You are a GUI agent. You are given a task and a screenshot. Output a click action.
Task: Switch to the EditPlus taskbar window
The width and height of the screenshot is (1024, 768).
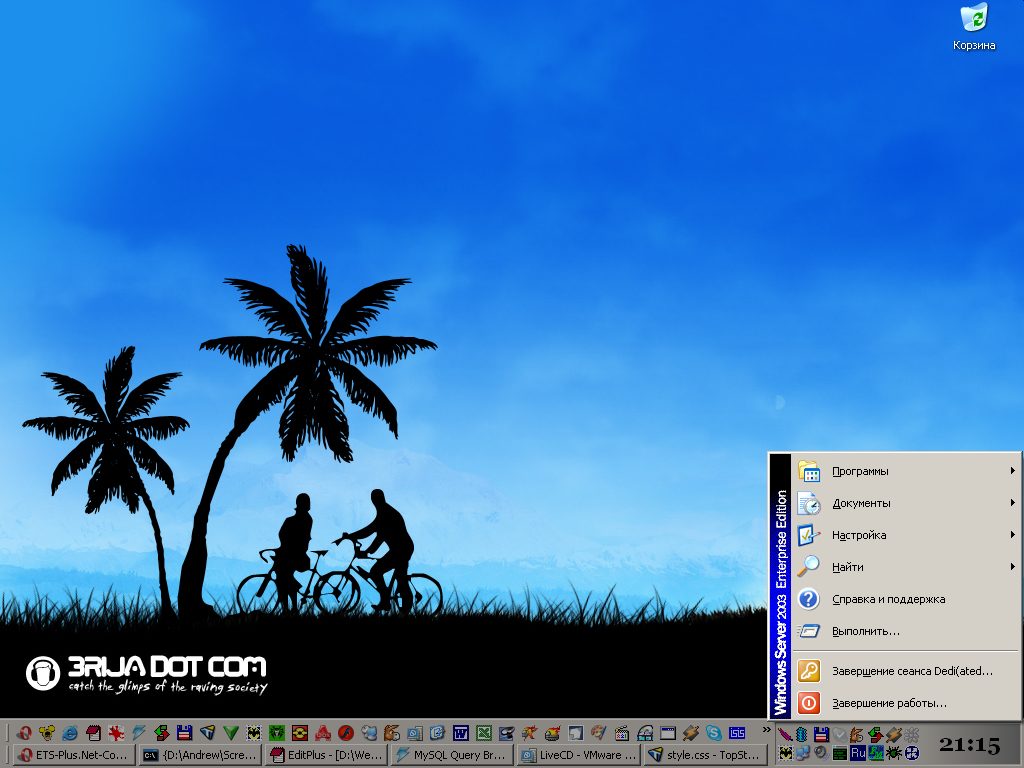click(x=323, y=755)
